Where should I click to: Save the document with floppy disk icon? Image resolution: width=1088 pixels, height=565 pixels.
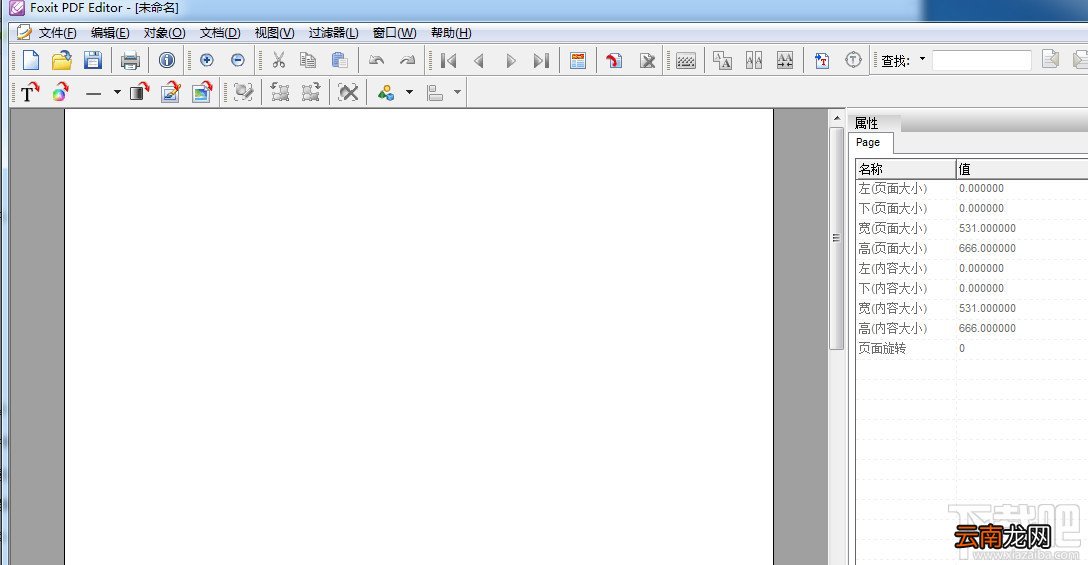point(93,60)
